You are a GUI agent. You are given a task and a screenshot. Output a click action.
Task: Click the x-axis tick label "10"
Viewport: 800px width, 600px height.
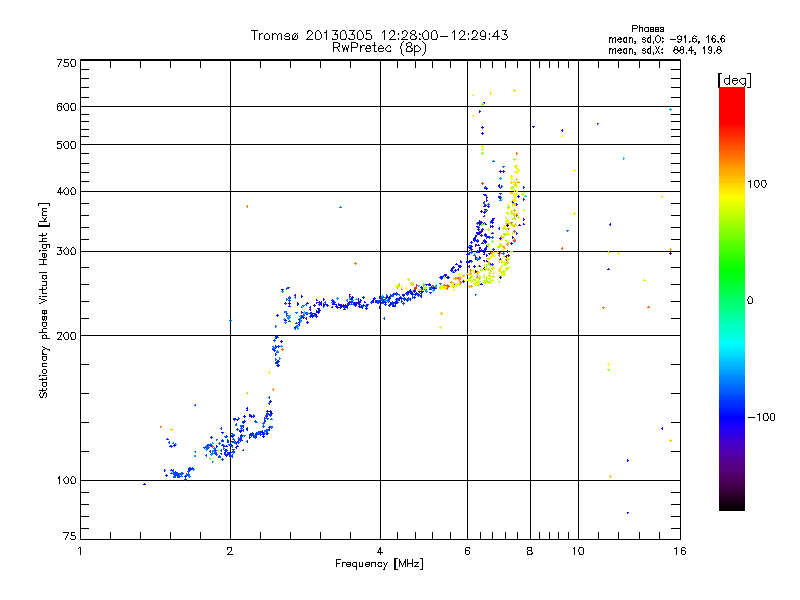[578, 551]
